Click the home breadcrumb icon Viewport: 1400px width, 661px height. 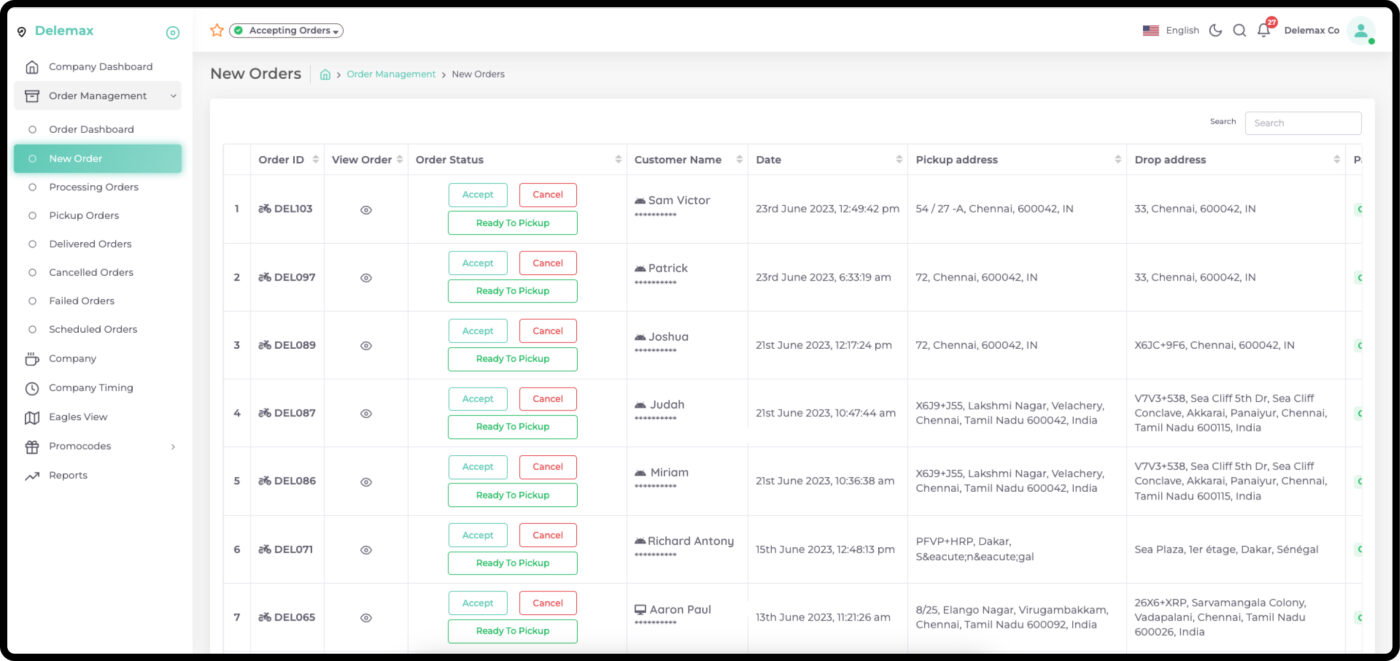[325, 75]
